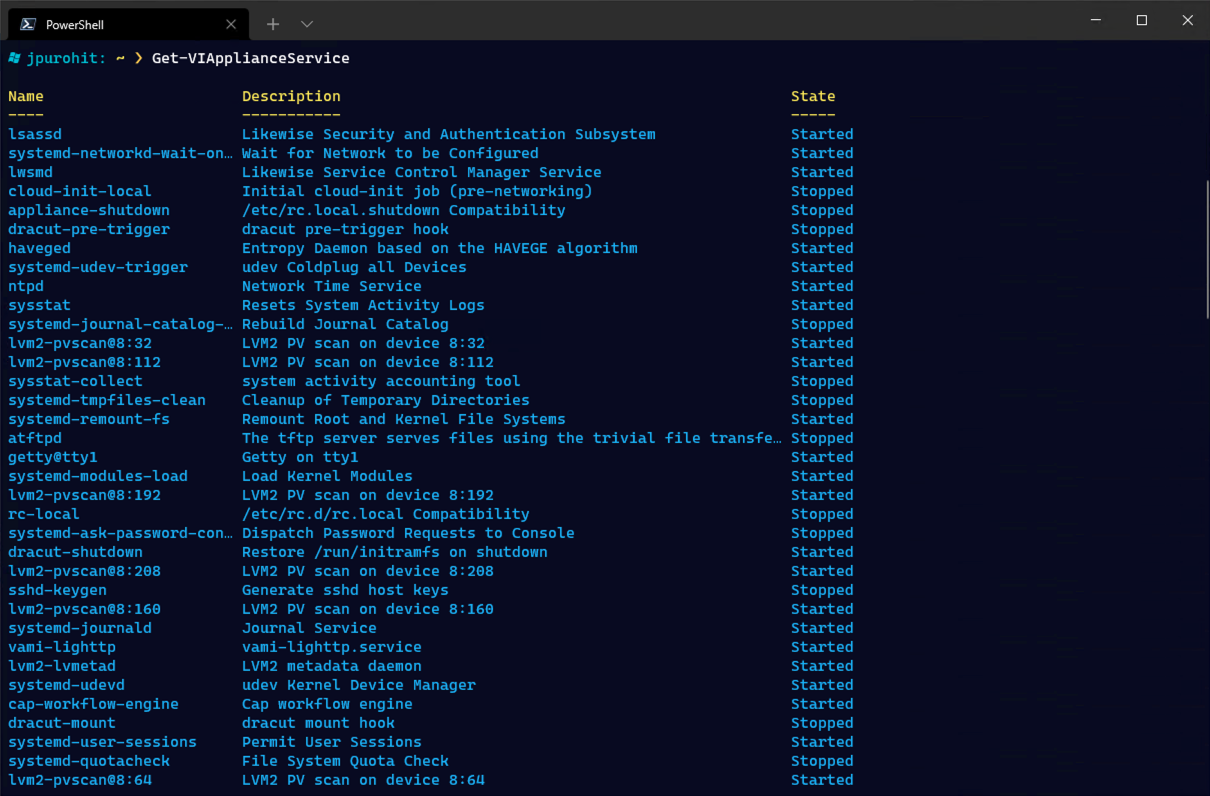Click the Windows logo in the prompt
The height and width of the screenshot is (796, 1210).
[15, 58]
